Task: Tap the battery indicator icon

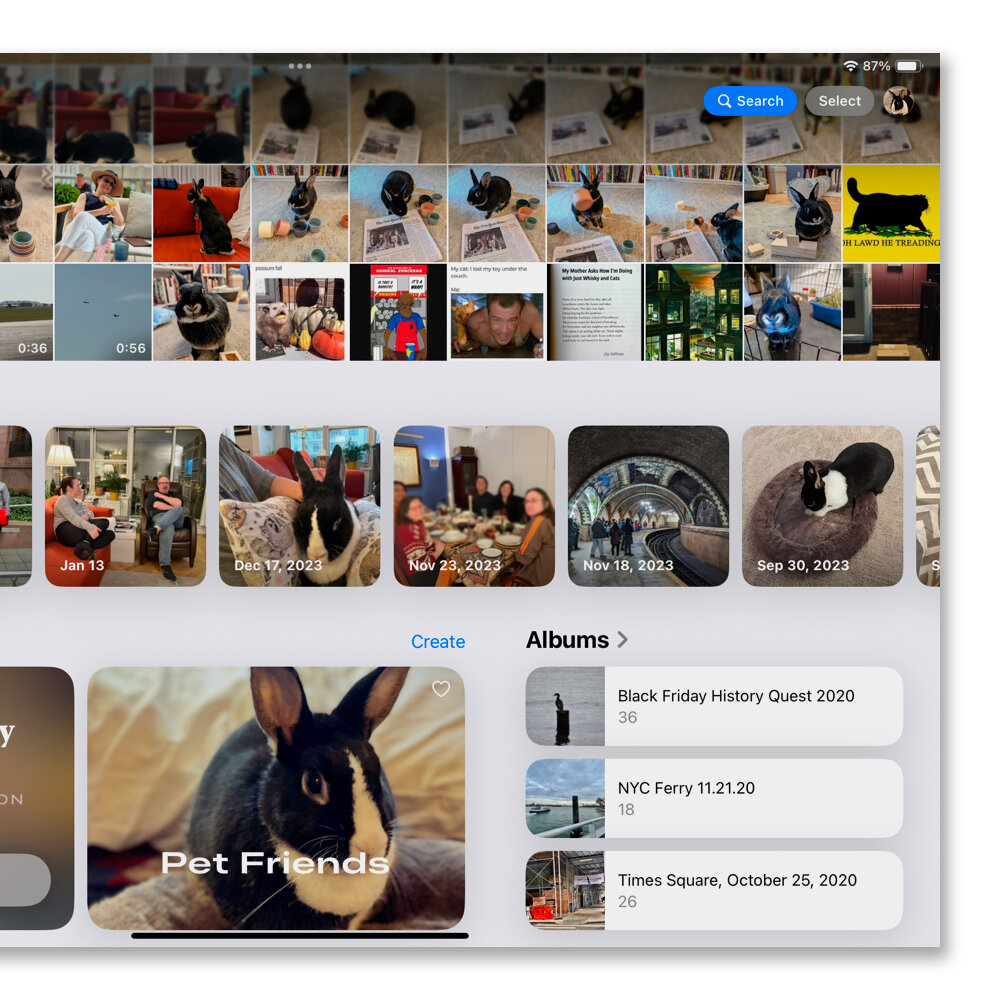Action: 908,66
